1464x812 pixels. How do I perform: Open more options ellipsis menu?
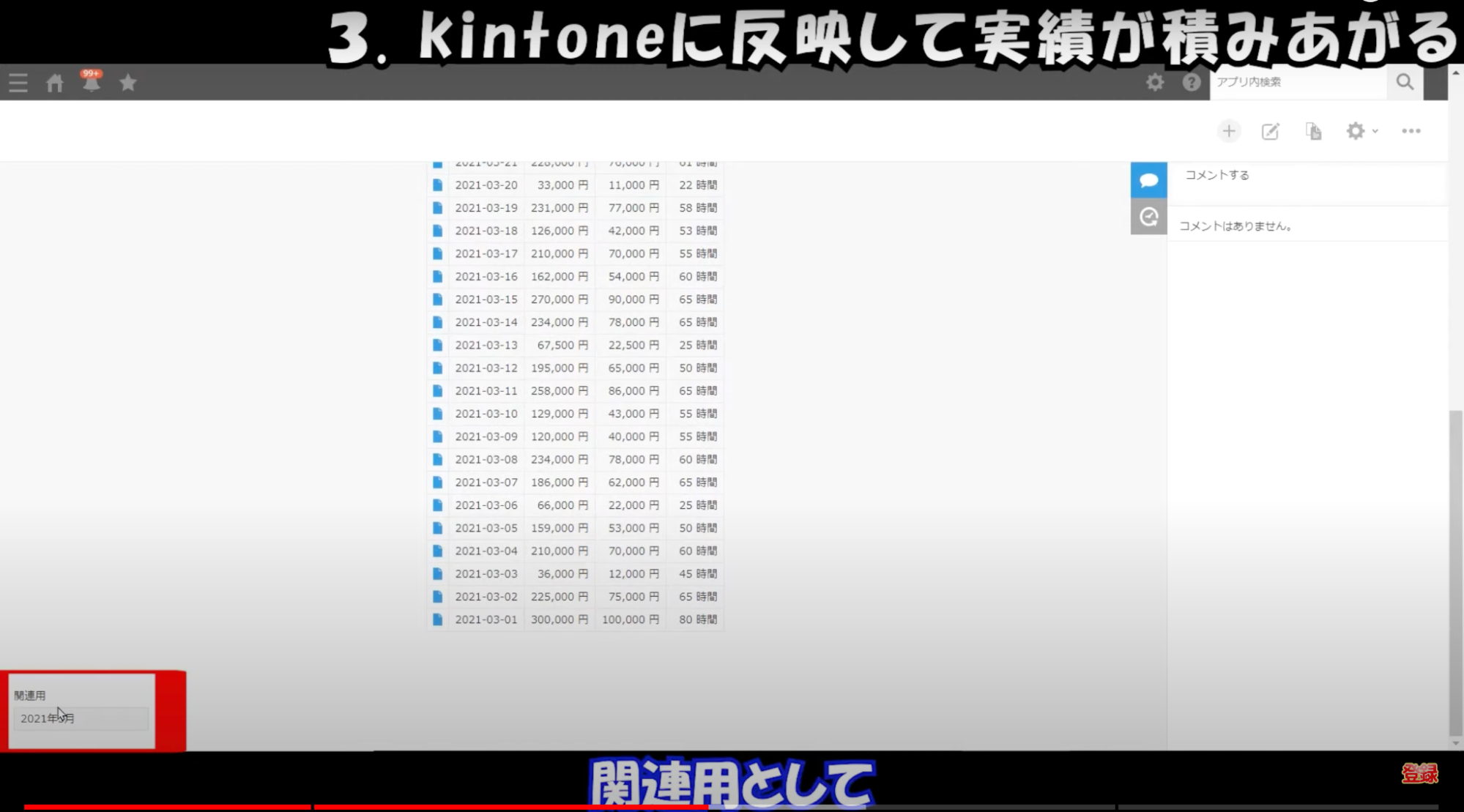(x=1411, y=131)
